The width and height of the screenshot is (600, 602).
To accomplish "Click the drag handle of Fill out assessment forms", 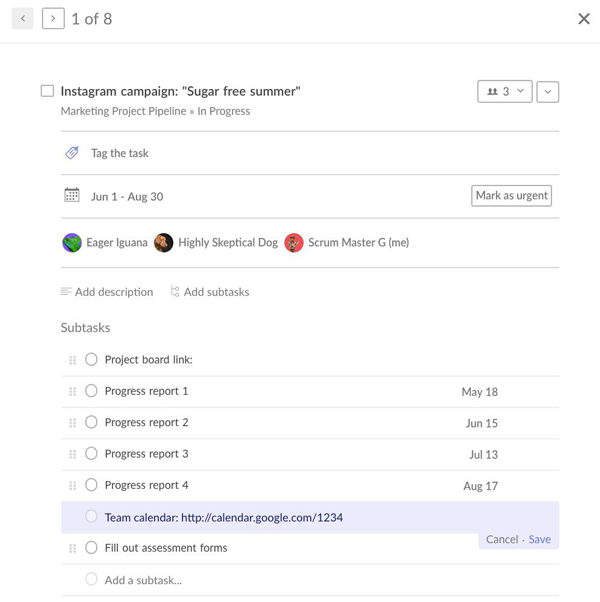I will 73,548.
